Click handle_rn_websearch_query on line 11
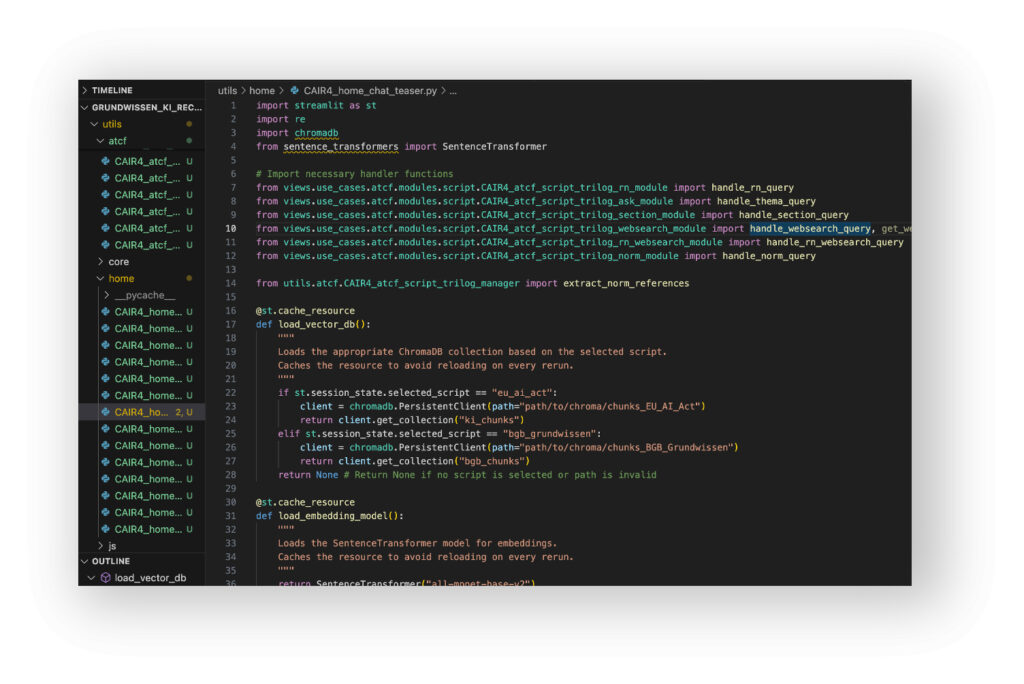The width and height of the screenshot is (1024, 684). pyautogui.click(x=835, y=242)
